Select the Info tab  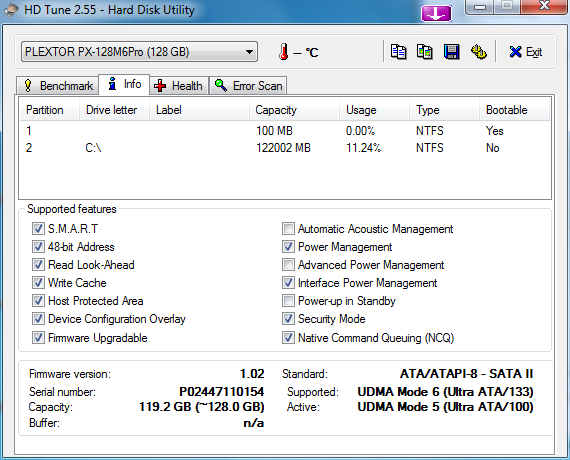(124, 84)
